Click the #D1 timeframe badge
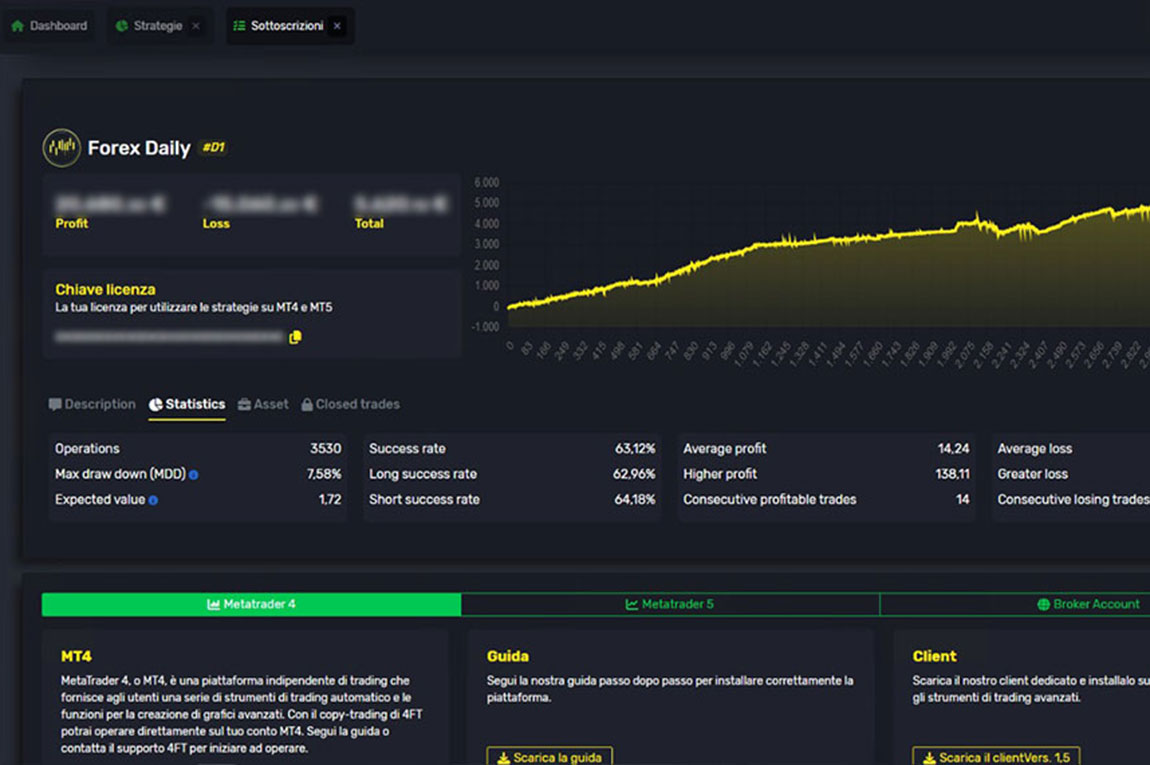 pos(213,148)
